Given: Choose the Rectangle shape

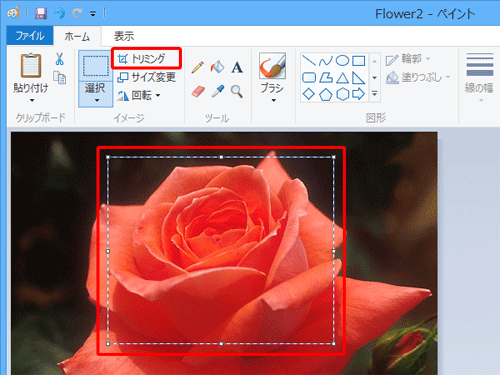Looking at the screenshot, I should 359,61.
